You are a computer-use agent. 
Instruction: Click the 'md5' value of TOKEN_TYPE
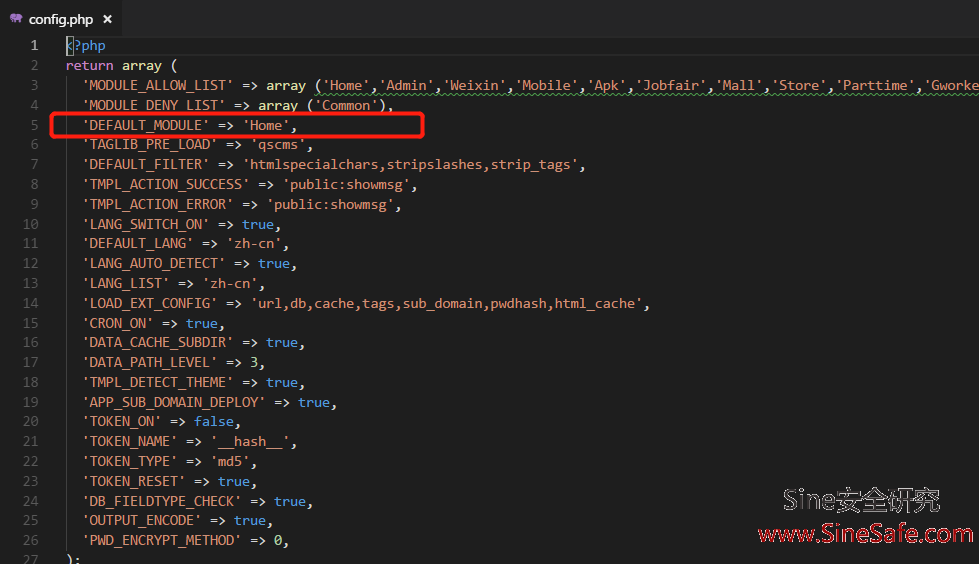(x=230, y=462)
